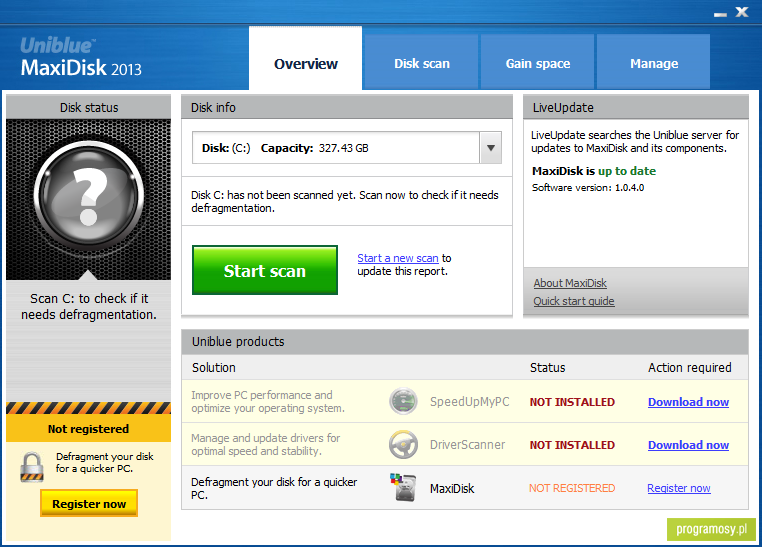Click the SpeedUpMyPC product name
Screen dimensions: 762x547
pos(469,401)
